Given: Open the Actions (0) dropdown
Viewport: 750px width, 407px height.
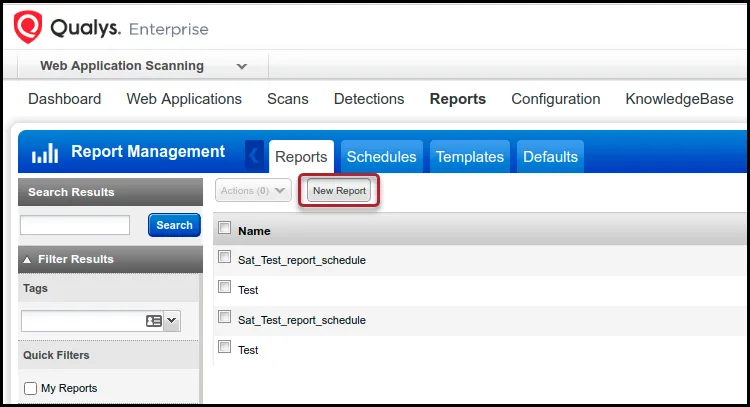Looking at the screenshot, I should pos(253,190).
